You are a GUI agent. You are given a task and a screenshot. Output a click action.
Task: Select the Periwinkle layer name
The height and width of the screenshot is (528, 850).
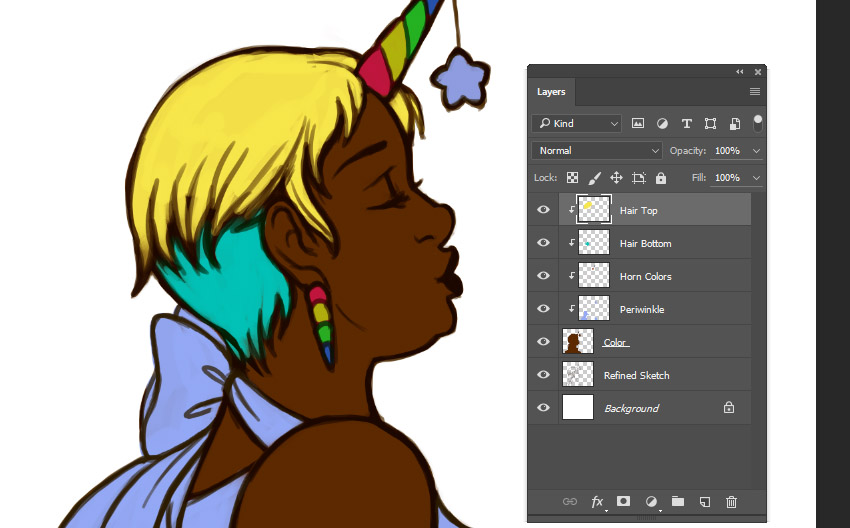pyautogui.click(x=642, y=310)
